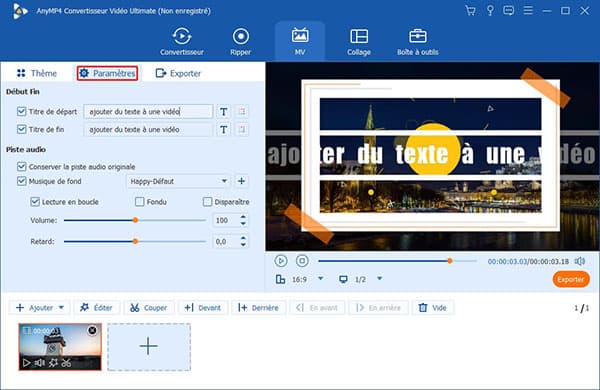Click the orange Exporter button
The height and width of the screenshot is (390, 600).
(571, 279)
